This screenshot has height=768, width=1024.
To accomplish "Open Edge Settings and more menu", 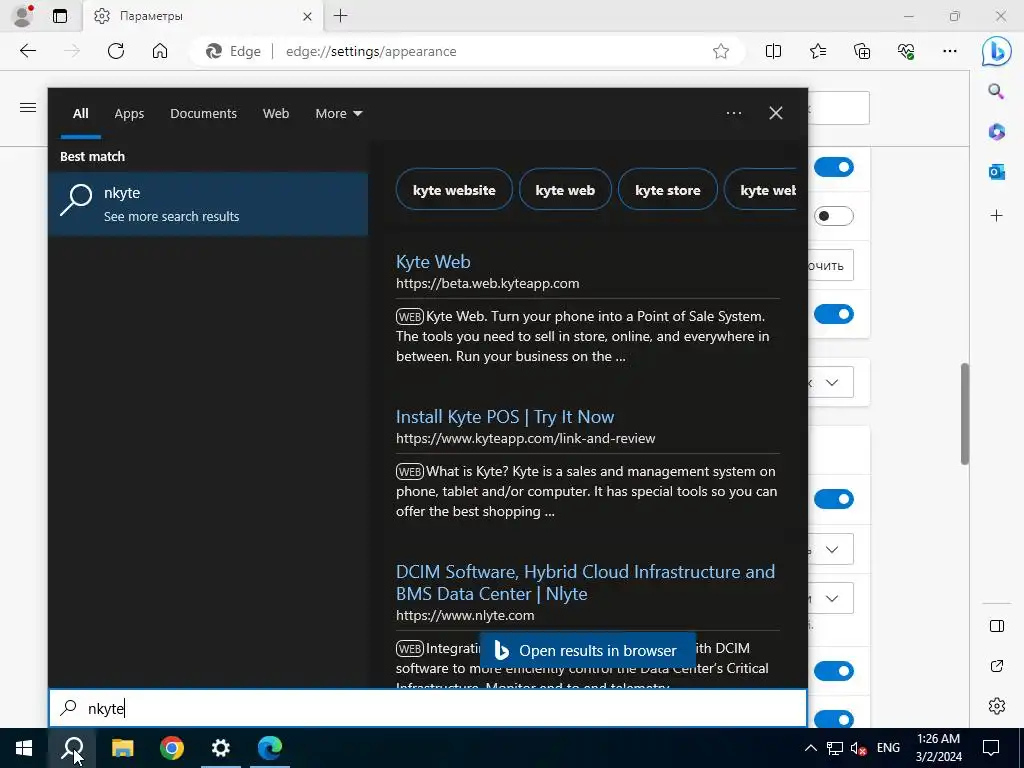I will (x=950, y=51).
